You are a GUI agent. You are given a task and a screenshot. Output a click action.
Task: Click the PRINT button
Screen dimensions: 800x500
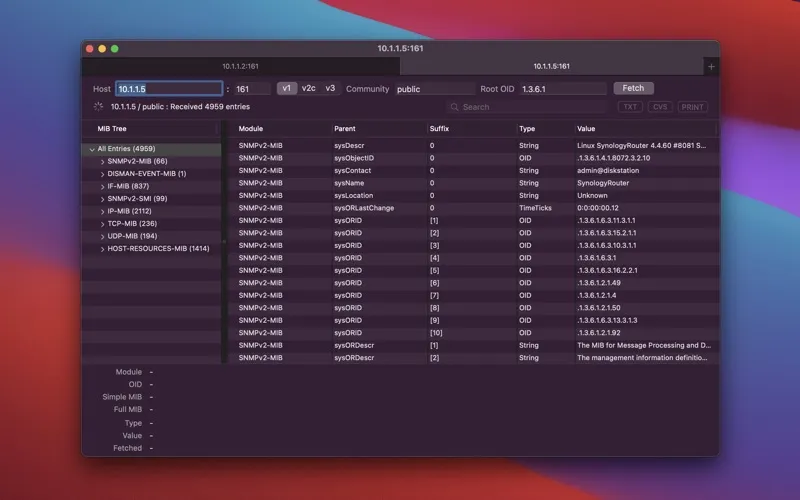(x=692, y=107)
